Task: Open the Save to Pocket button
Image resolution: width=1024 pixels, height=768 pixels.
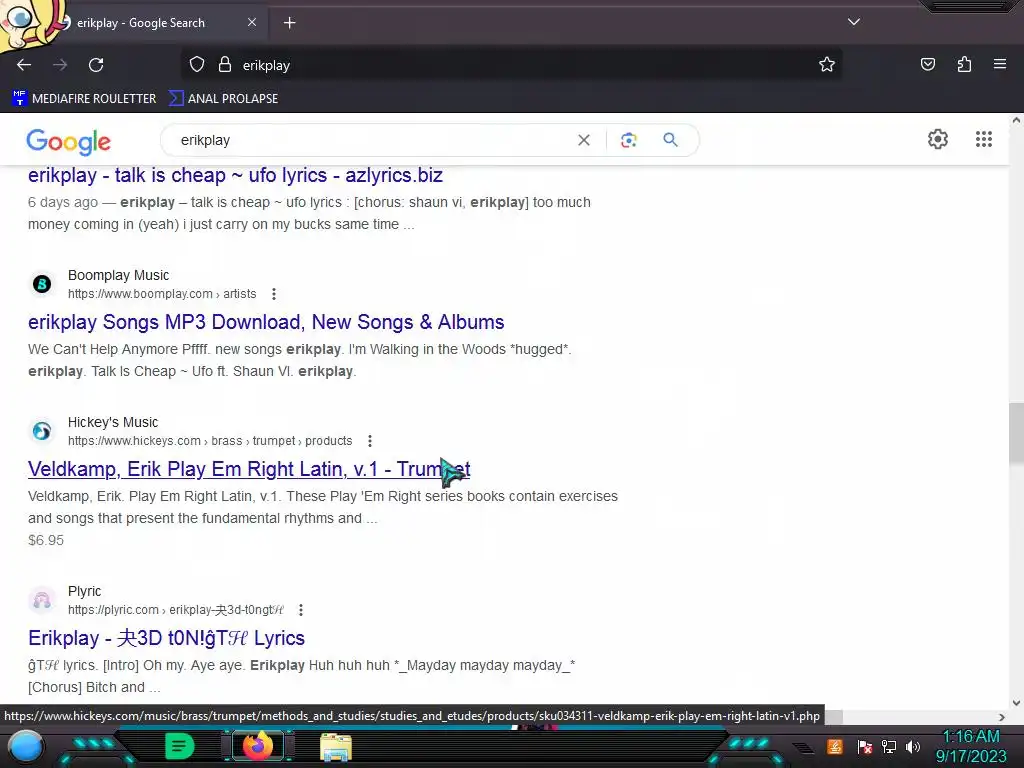Action: [927, 64]
